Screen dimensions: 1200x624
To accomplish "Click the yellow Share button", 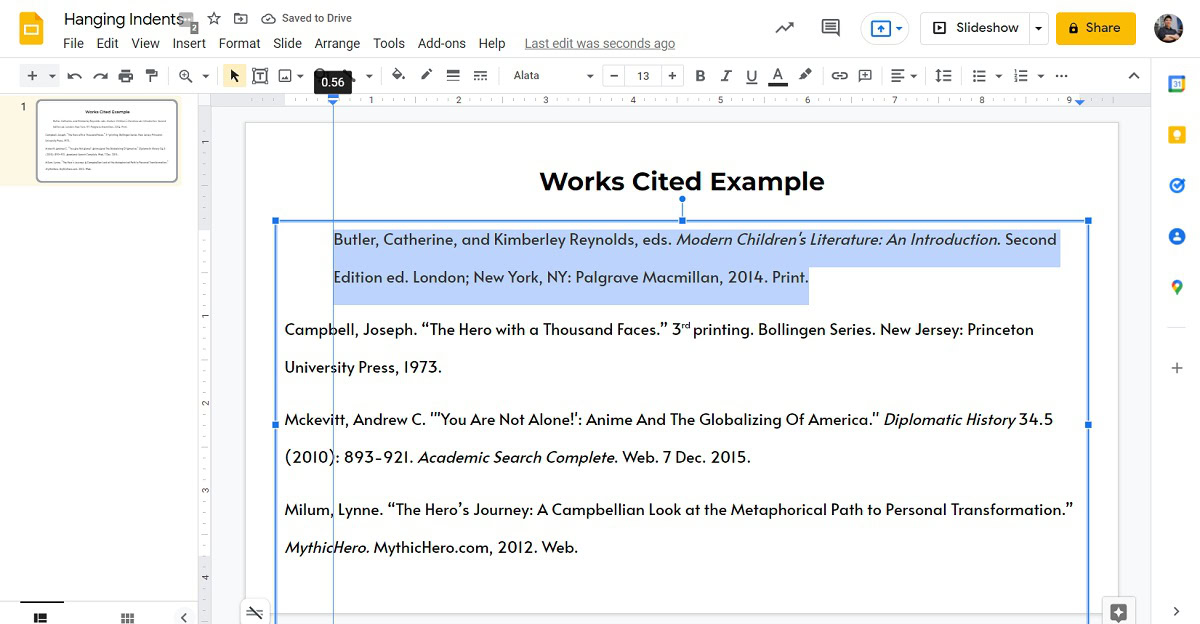I will coord(1095,28).
